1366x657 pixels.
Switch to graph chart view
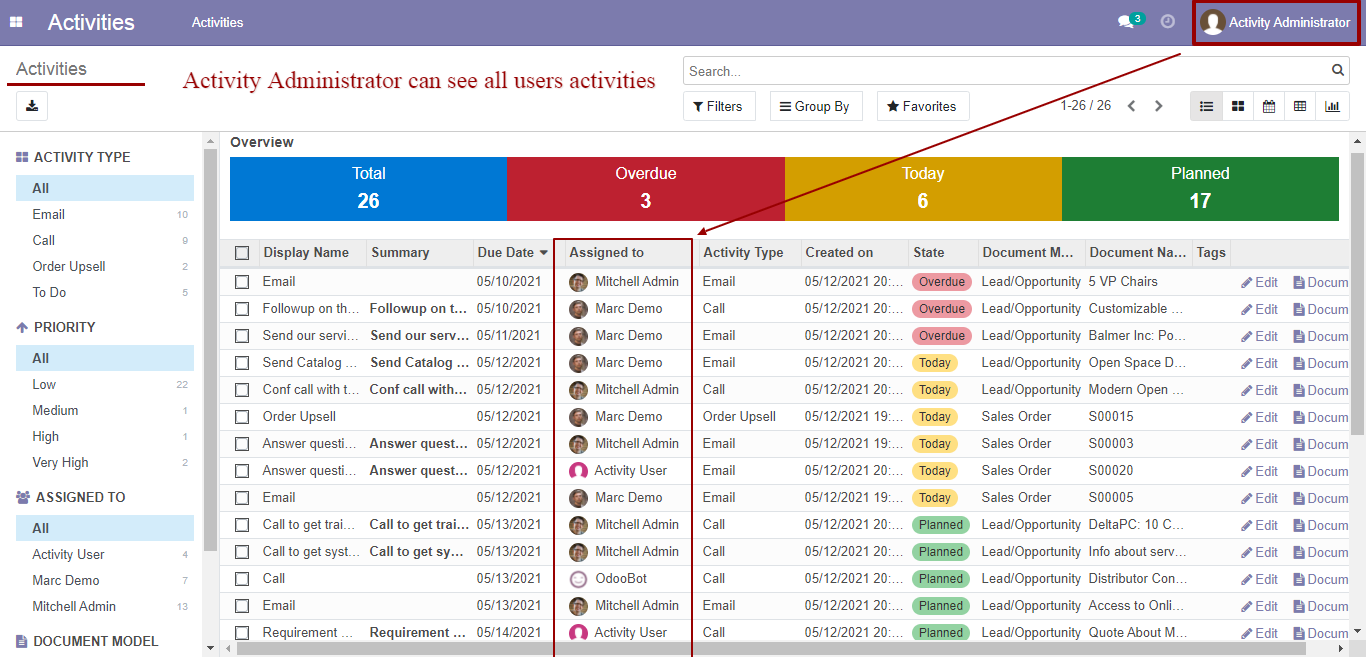1332,106
